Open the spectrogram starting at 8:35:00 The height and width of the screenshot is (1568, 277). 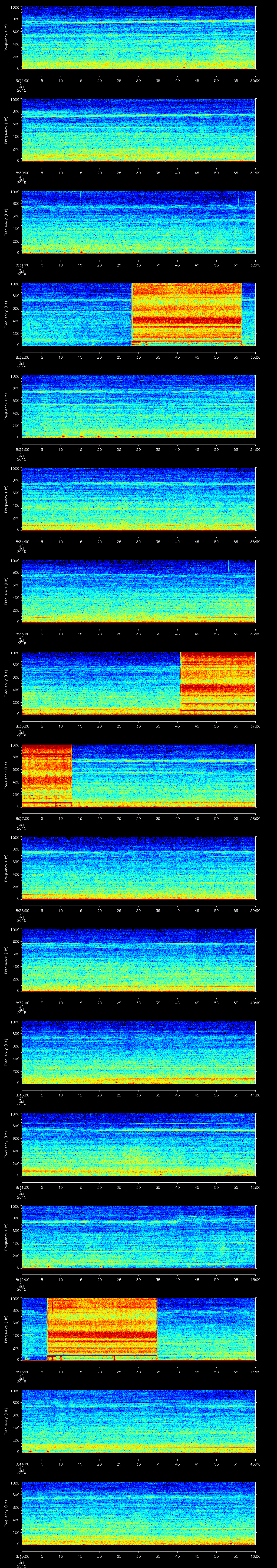pos(138,591)
